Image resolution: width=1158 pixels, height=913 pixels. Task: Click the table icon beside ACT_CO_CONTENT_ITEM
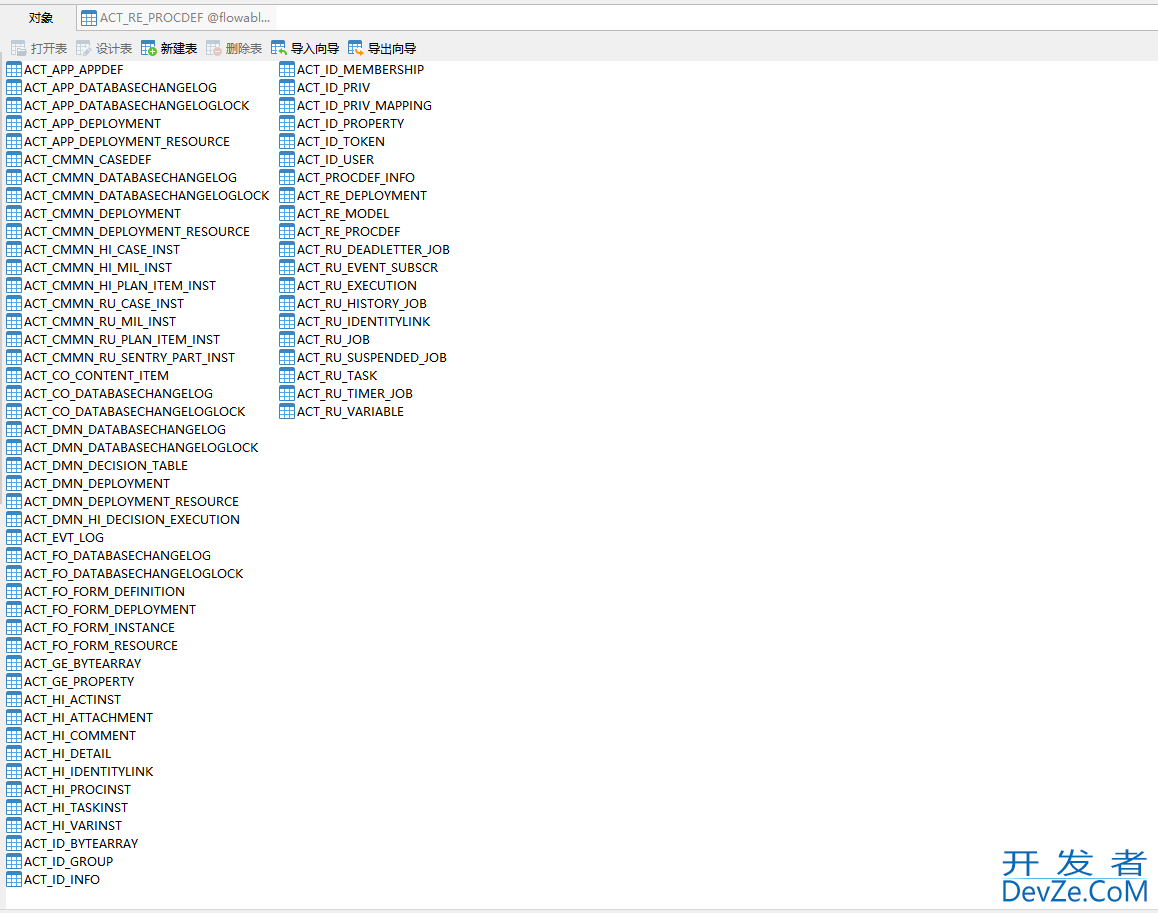click(14, 375)
